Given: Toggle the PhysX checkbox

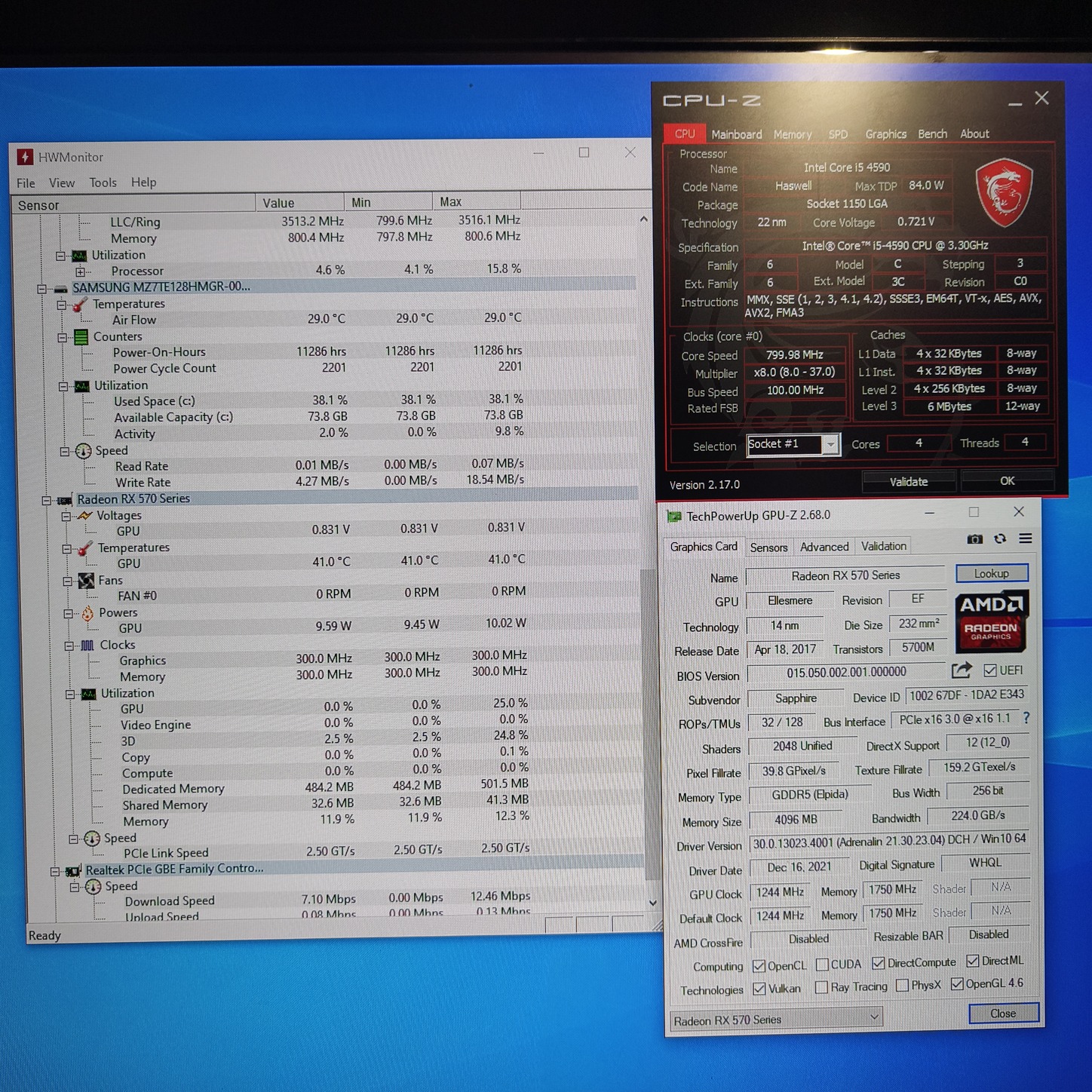Looking at the screenshot, I should coord(902,986).
